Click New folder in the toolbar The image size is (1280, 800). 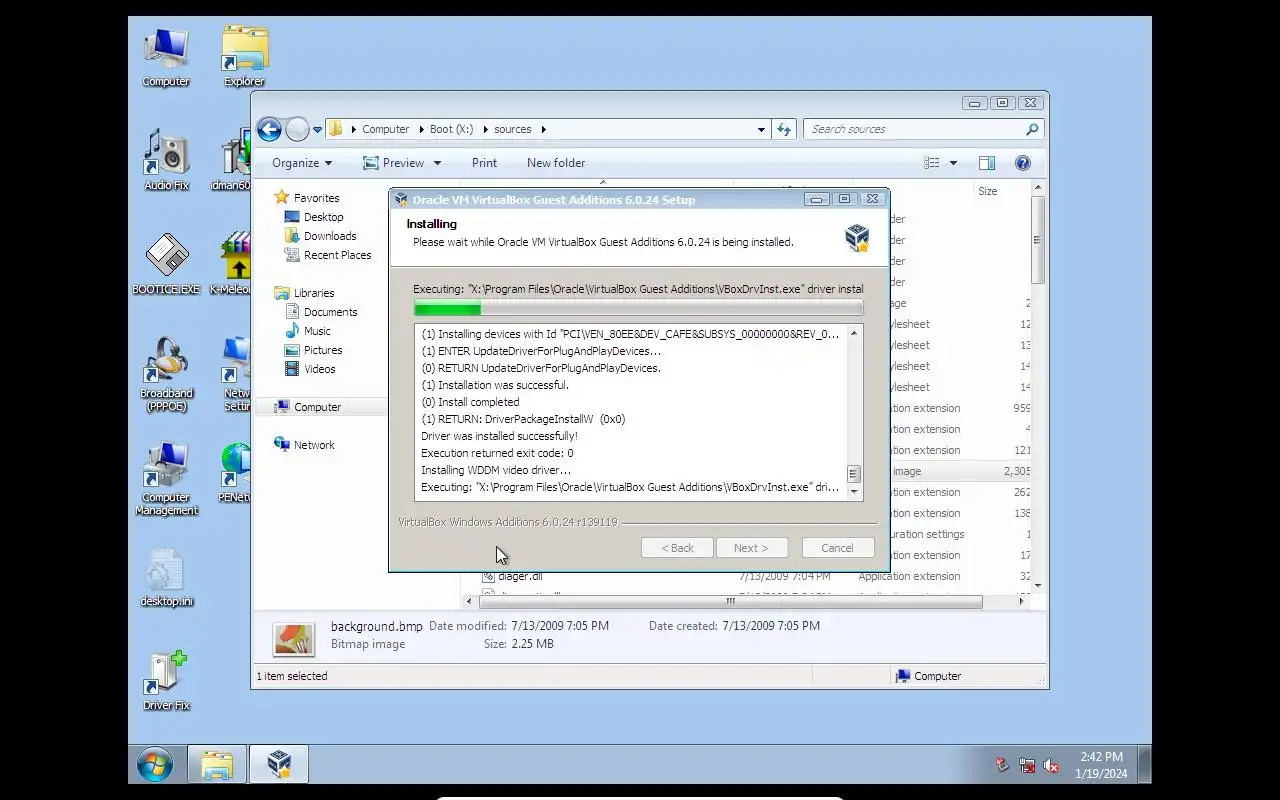coord(556,163)
